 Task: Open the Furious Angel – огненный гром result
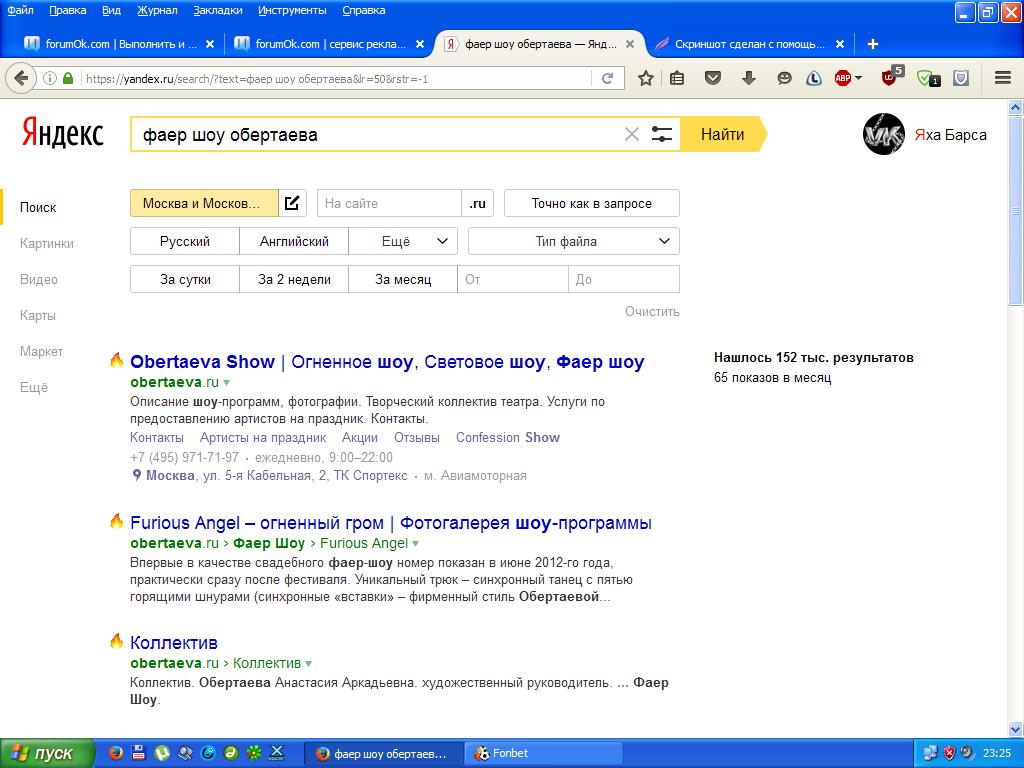click(x=391, y=523)
